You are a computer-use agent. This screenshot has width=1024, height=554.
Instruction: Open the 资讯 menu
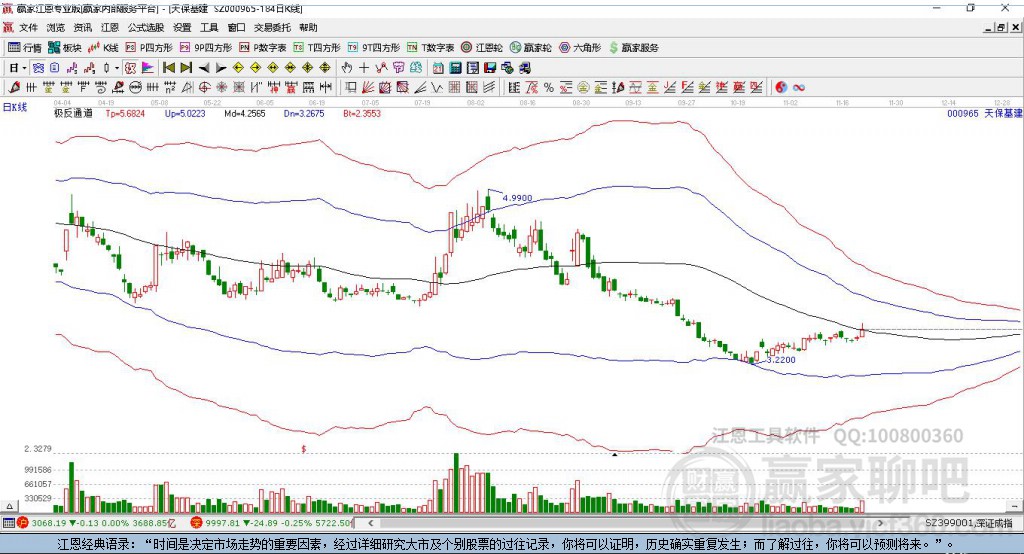pos(82,27)
